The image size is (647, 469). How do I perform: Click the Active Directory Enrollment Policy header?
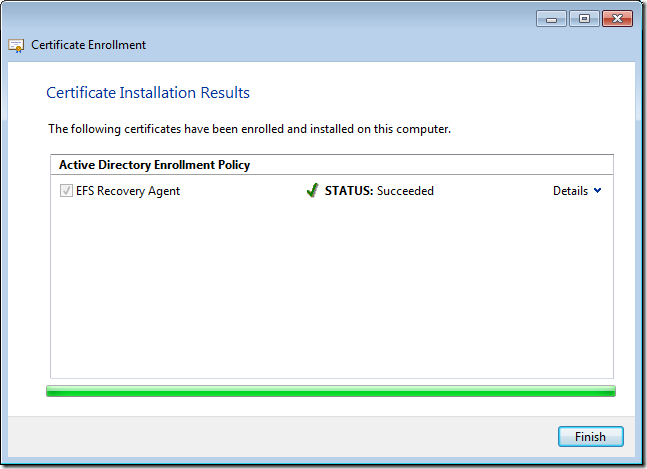pyautogui.click(x=154, y=164)
